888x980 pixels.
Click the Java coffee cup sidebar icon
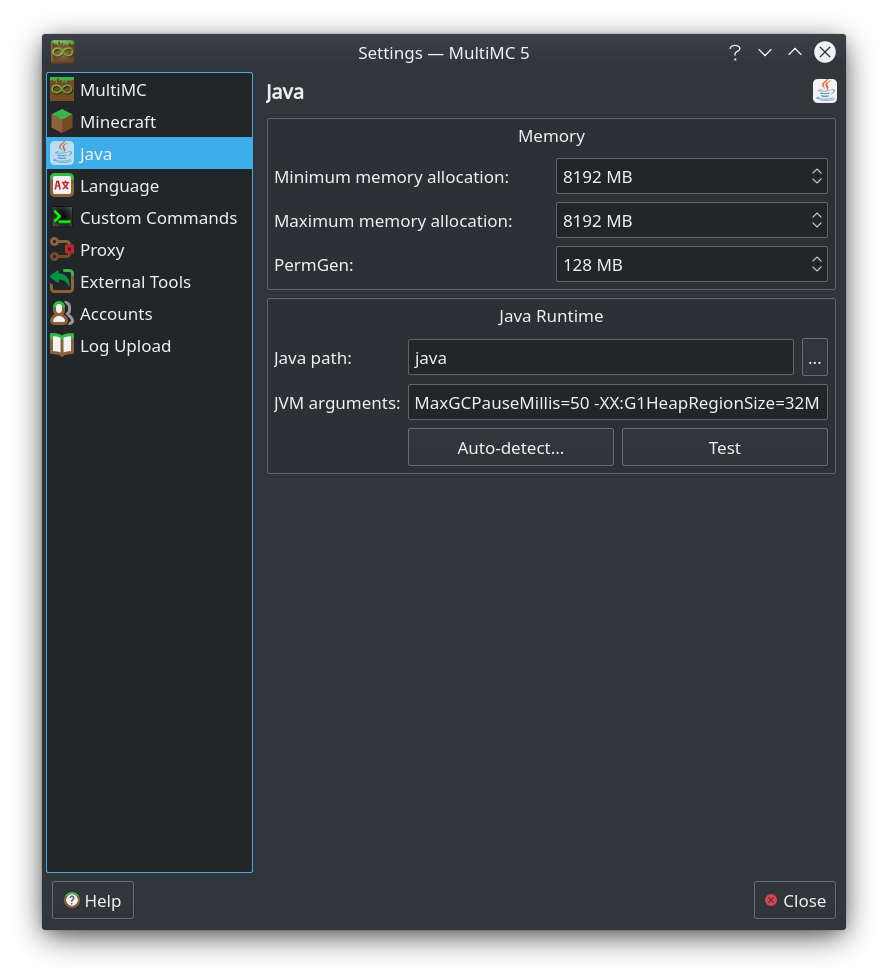(62, 153)
